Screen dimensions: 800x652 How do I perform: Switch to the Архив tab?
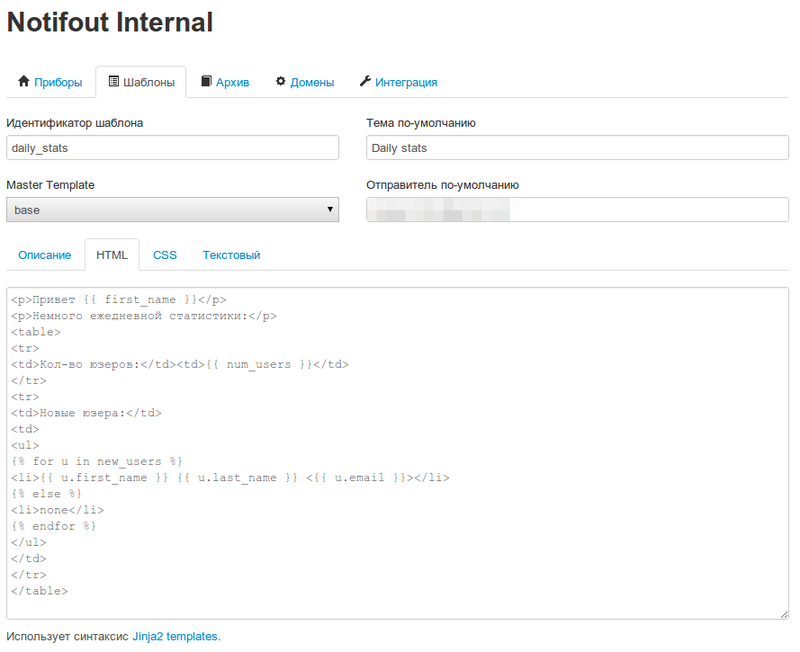pos(232,82)
